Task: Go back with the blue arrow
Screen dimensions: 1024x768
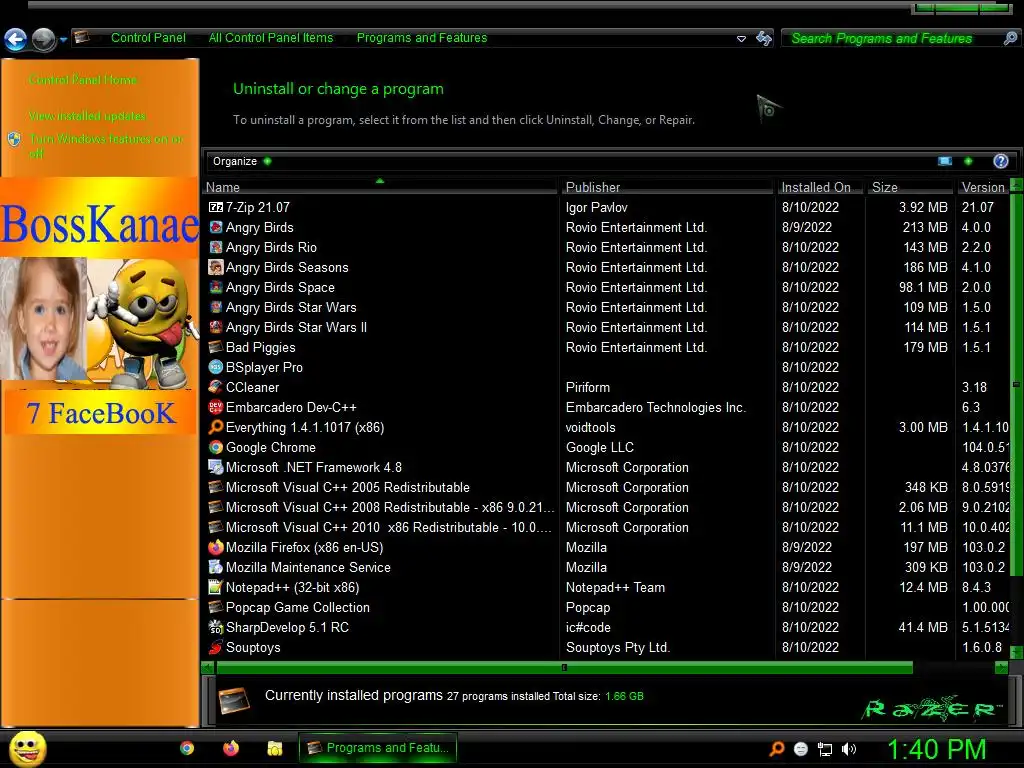Action: coord(16,40)
